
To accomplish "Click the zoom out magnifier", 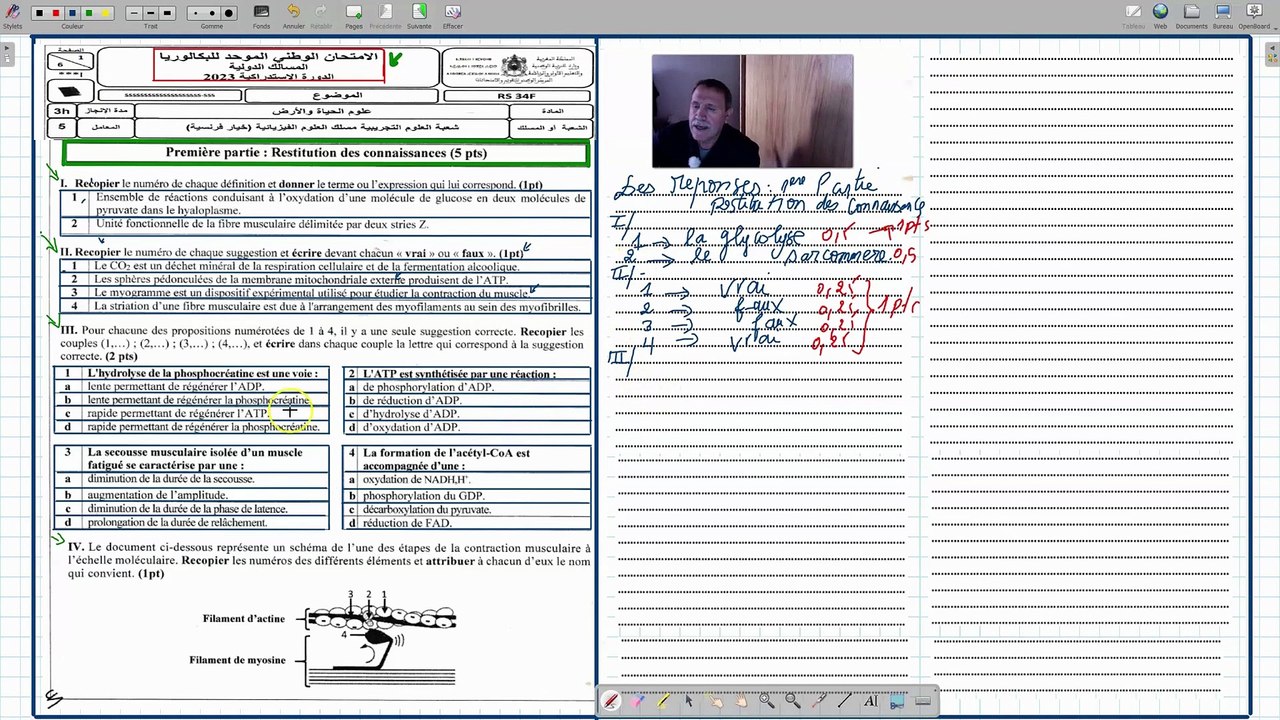I will pyautogui.click(x=793, y=701).
